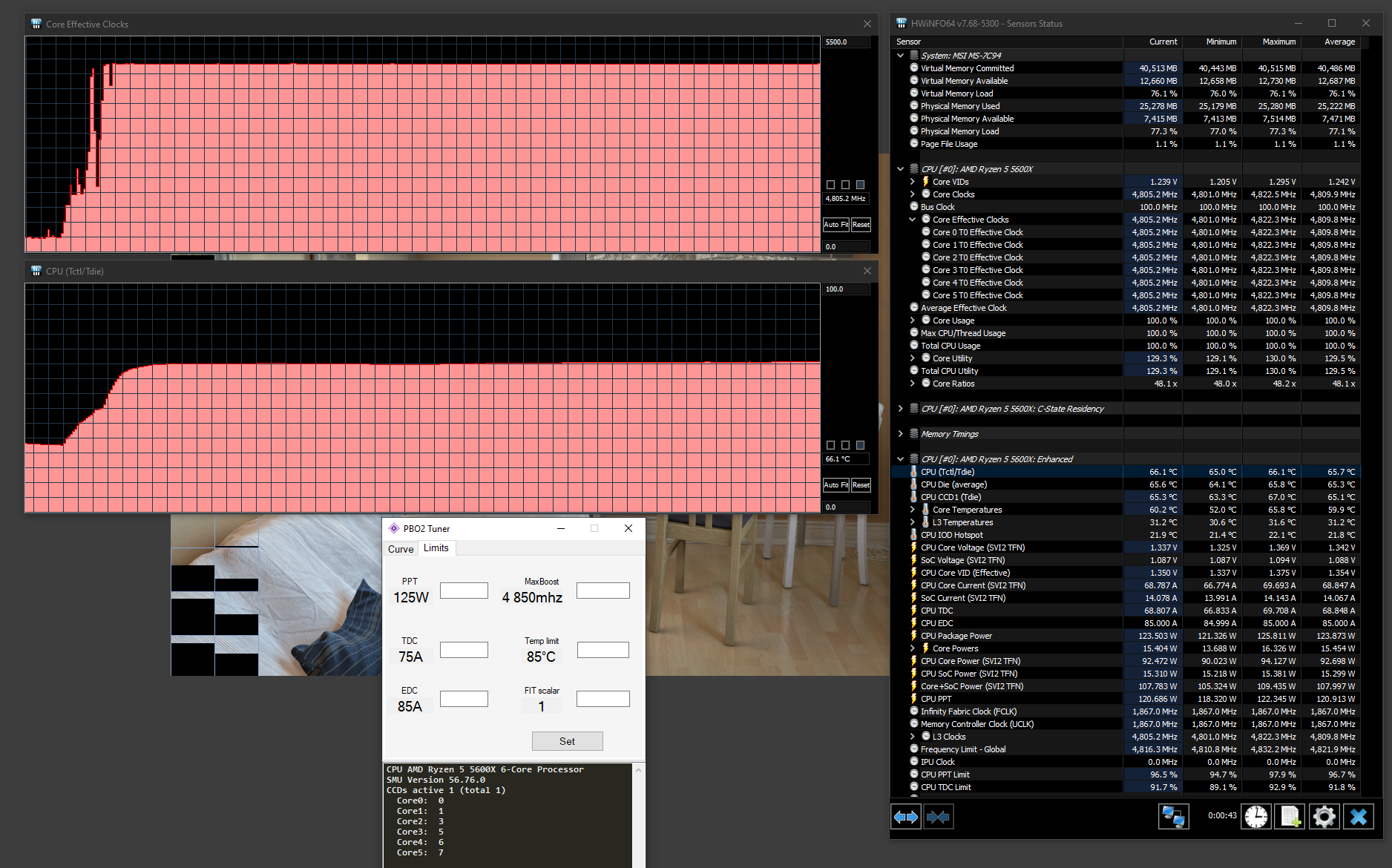Open the network remote monitoring icon
Image resolution: width=1392 pixels, height=868 pixels.
click(1173, 817)
